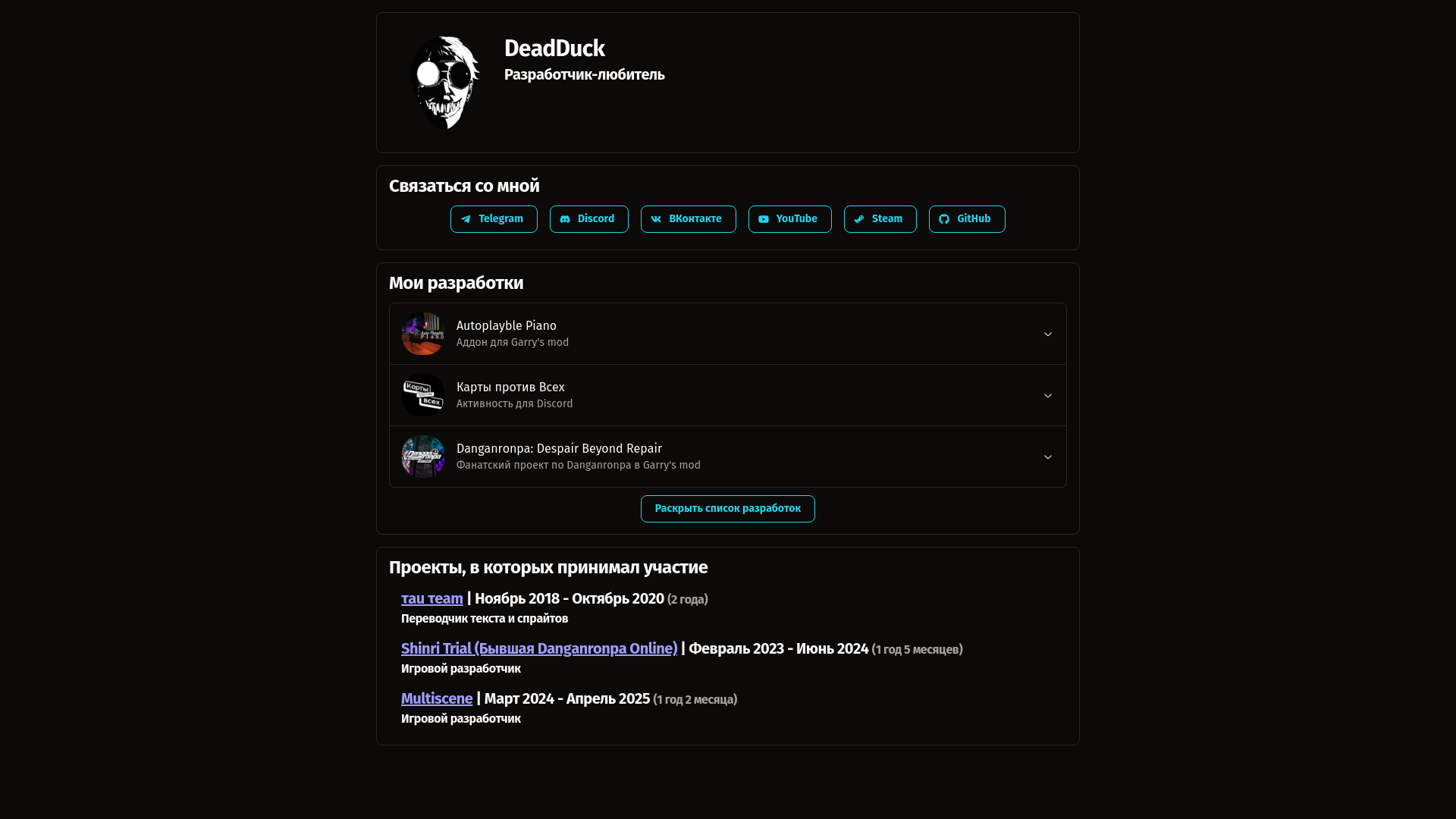
Task: Click the (2 года) duration text
Action: coord(688,599)
